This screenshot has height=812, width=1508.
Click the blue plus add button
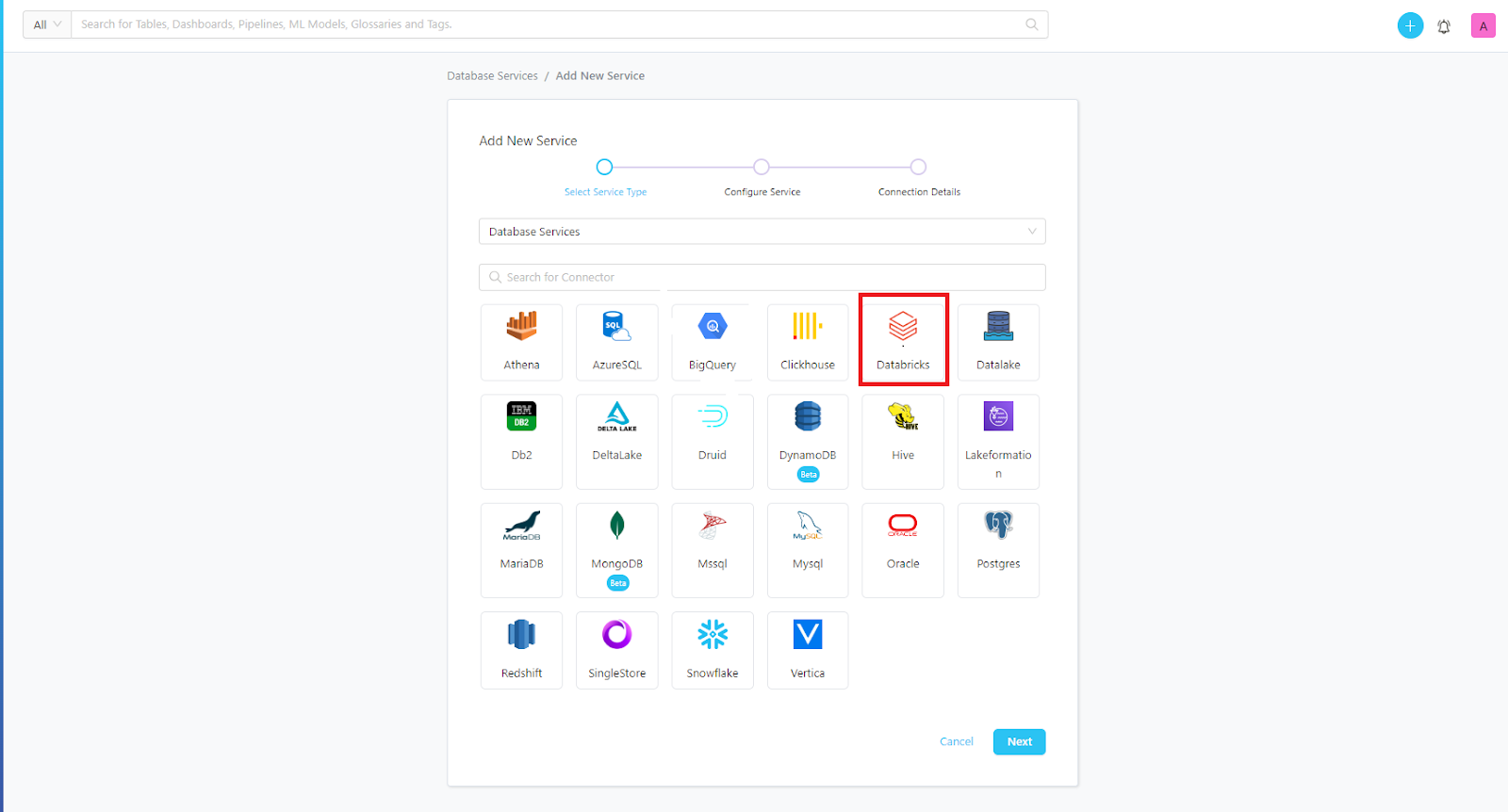1410,26
